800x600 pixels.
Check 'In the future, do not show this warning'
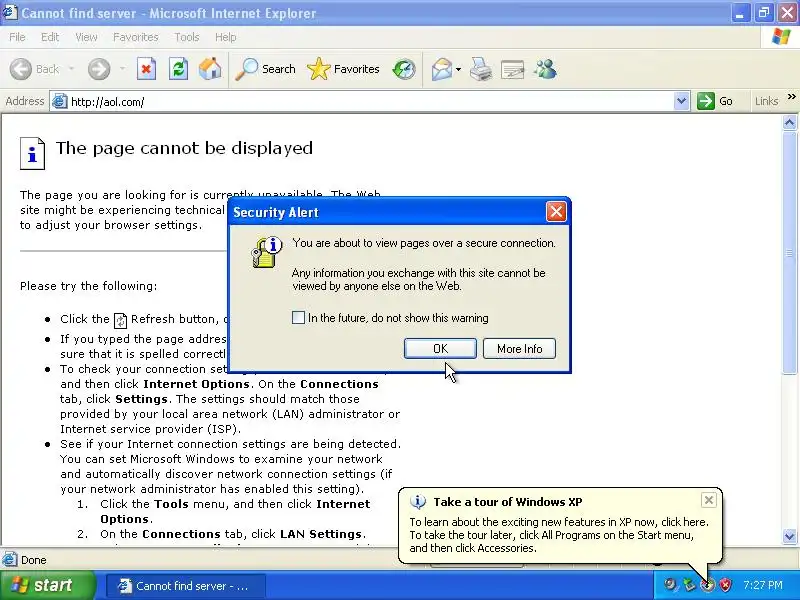pos(298,318)
